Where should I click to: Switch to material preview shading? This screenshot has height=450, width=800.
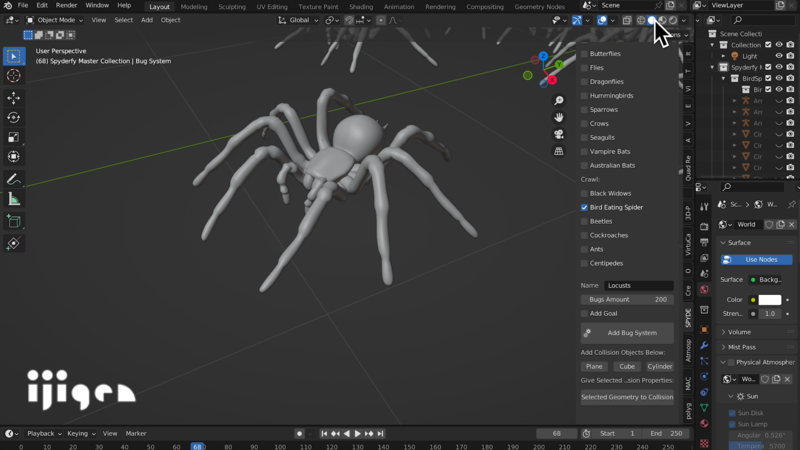(x=663, y=20)
